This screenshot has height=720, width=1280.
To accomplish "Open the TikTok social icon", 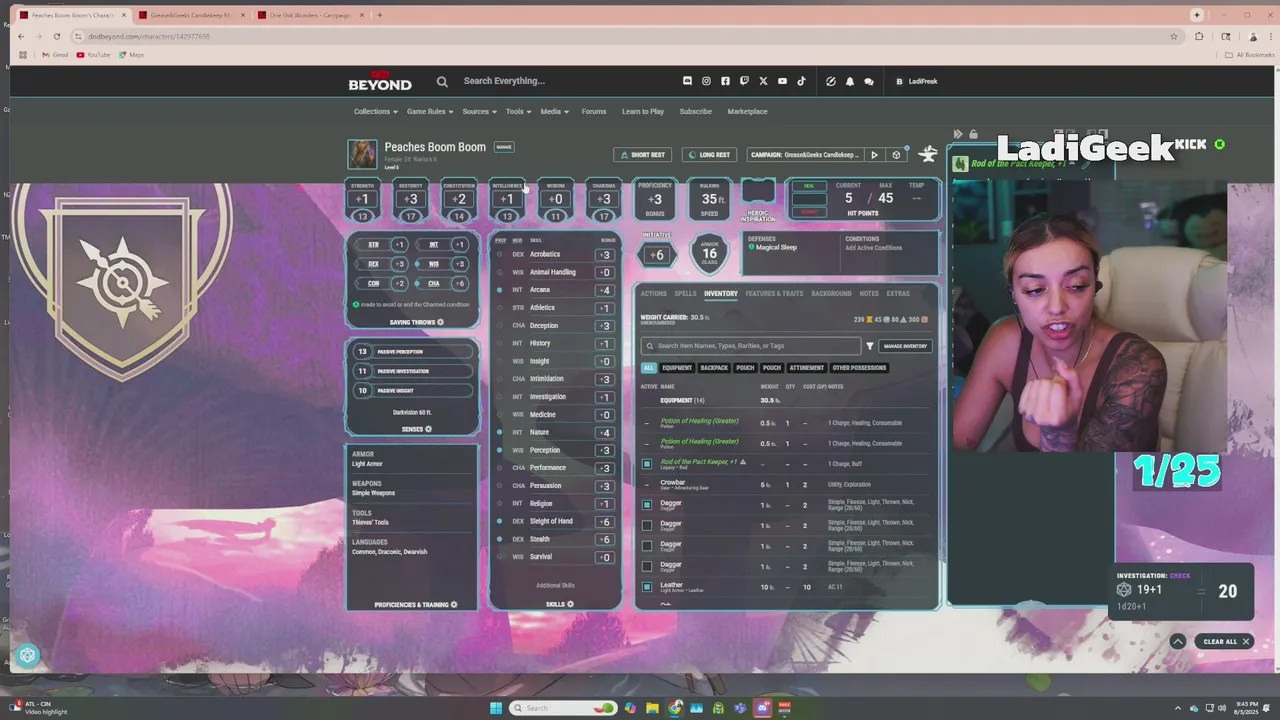I will [x=801, y=81].
